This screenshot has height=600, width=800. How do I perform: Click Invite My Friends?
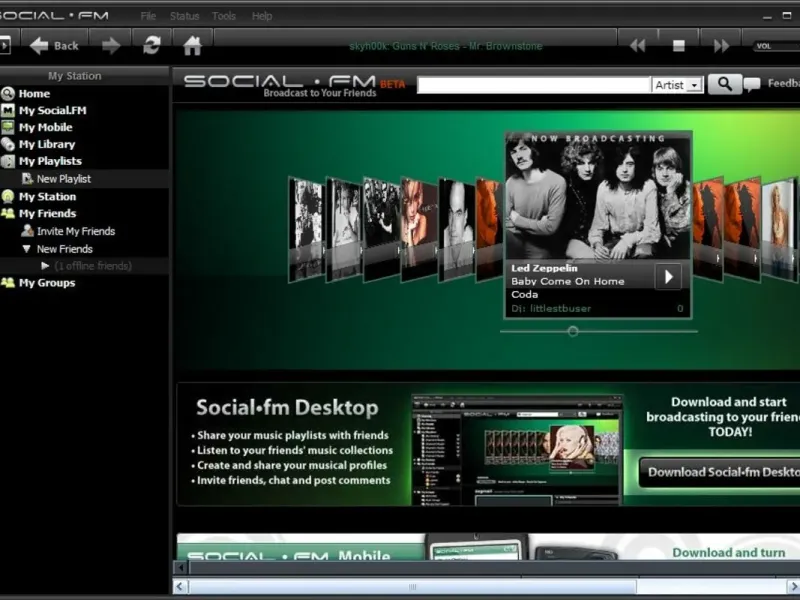click(x=75, y=231)
